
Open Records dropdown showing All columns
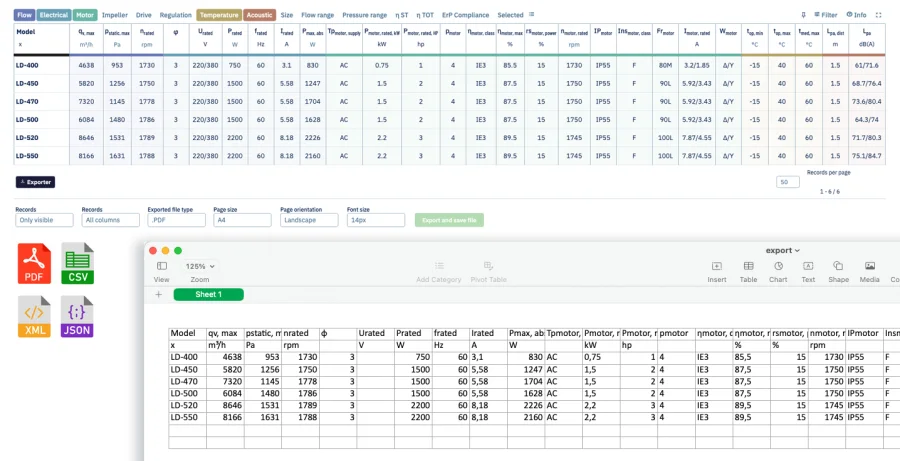[x=110, y=220]
